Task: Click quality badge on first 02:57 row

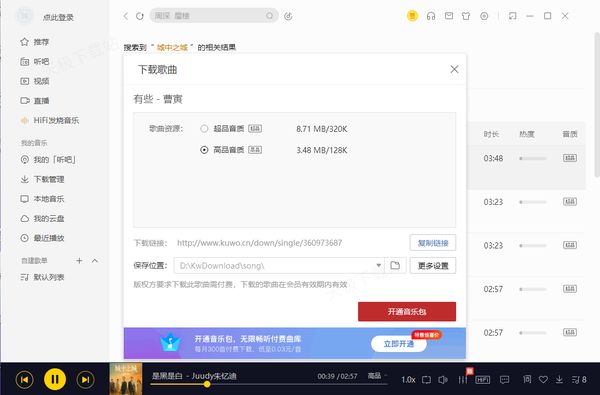Action: coord(570,289)
